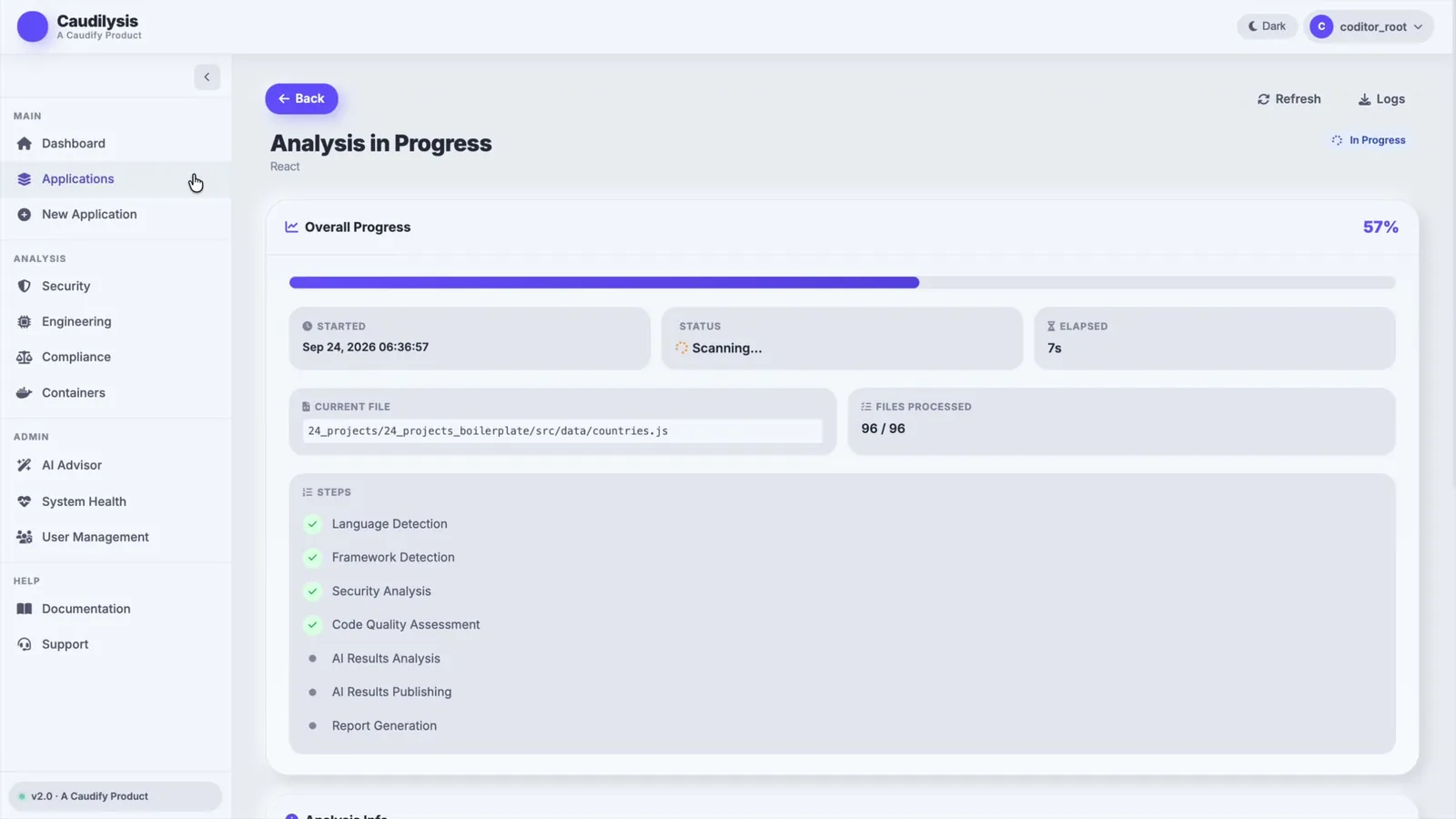Viewport: 1456px width, 819px height.
Task: Go back with the Back button
Action: [x=301, y=98]
